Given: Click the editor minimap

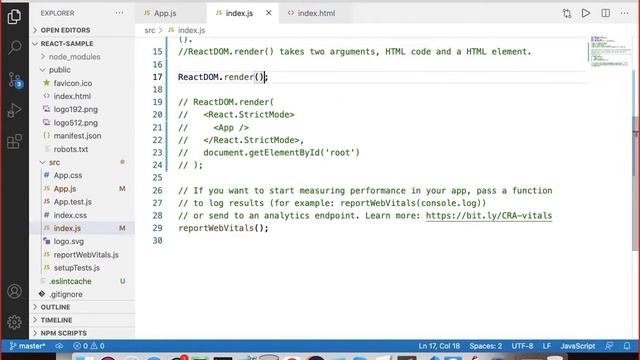Looking at the screenshot, I should [610, 51].
